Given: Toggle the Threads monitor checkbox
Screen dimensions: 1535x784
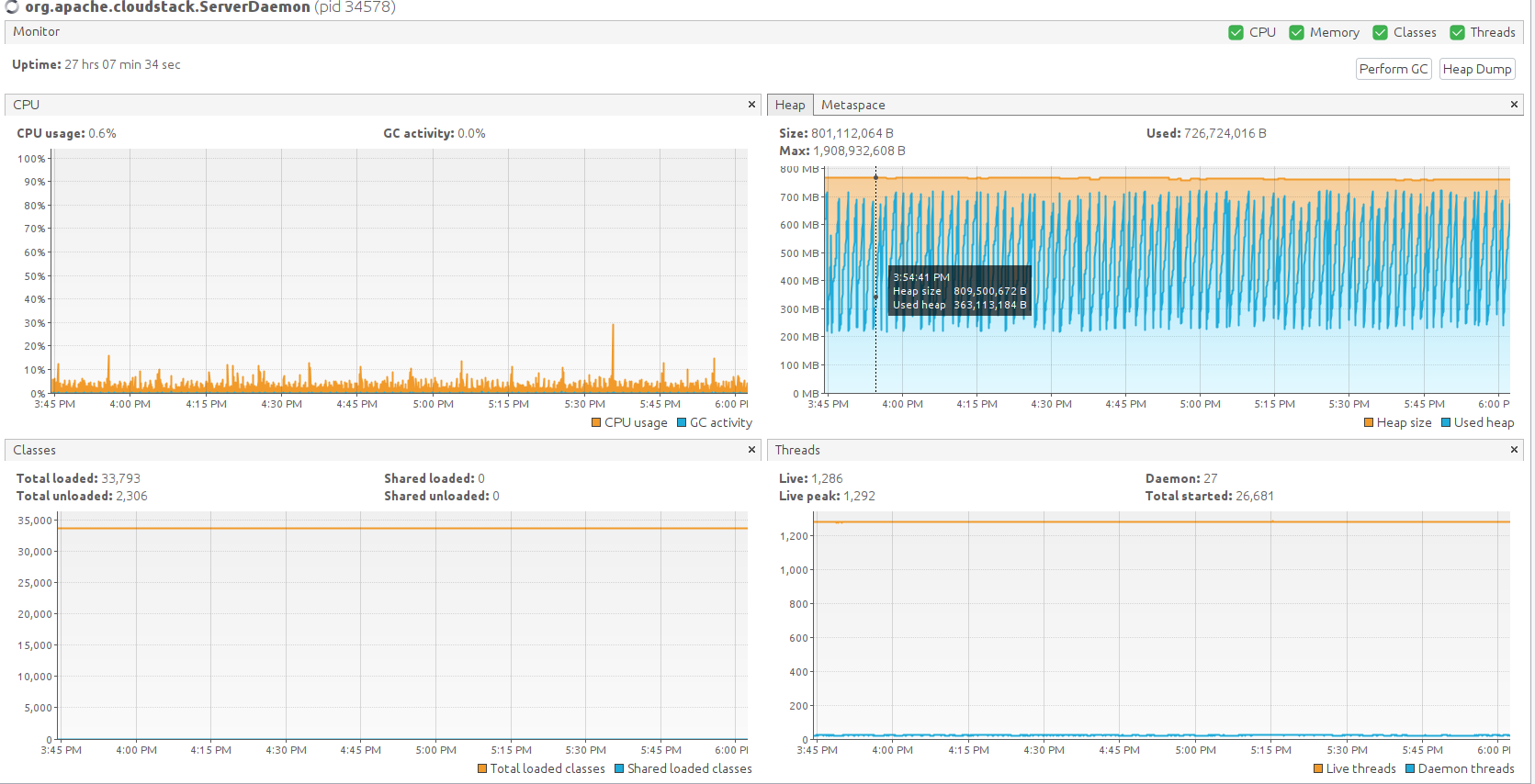Looking at the screenshot, I should [x=1457, y=32].
